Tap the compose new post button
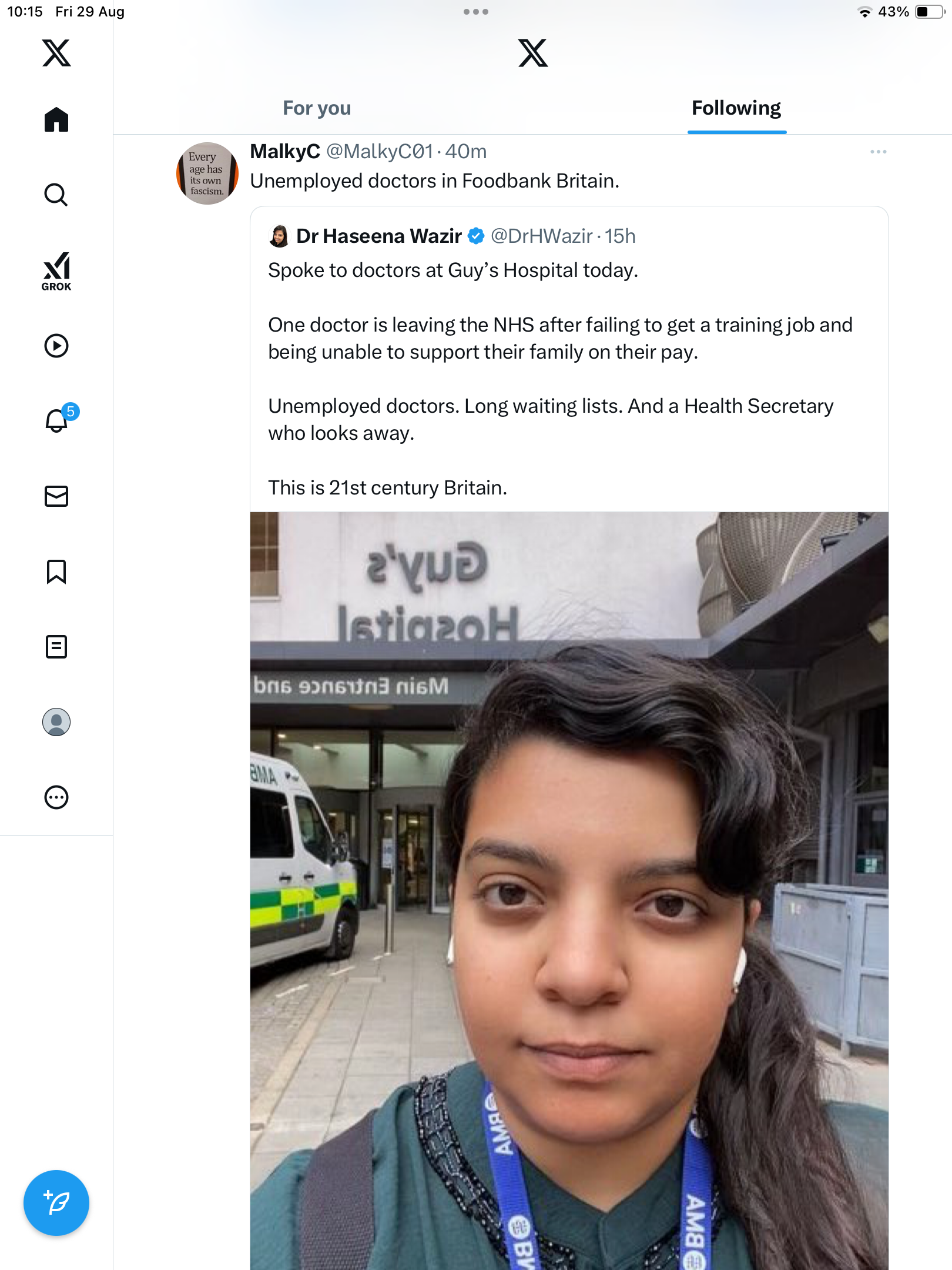 [x=56, y=1202]
